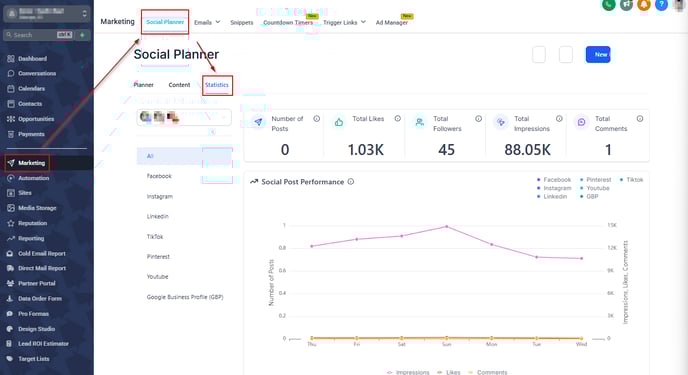Viewport: 688px width, 375px height.
Task: Click the green phone icon in header
Action: coord(608,4)
